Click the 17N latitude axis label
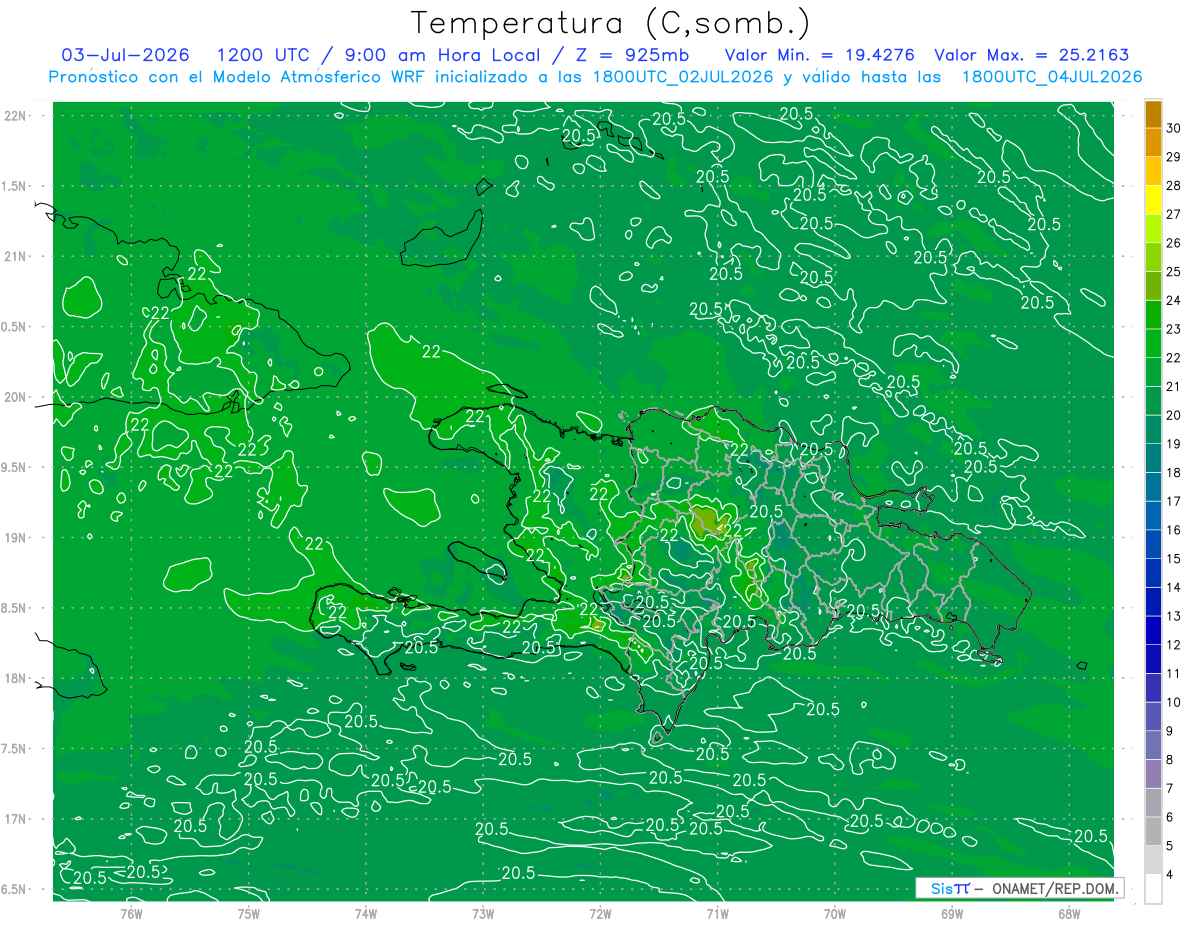 tap(17, 819)
